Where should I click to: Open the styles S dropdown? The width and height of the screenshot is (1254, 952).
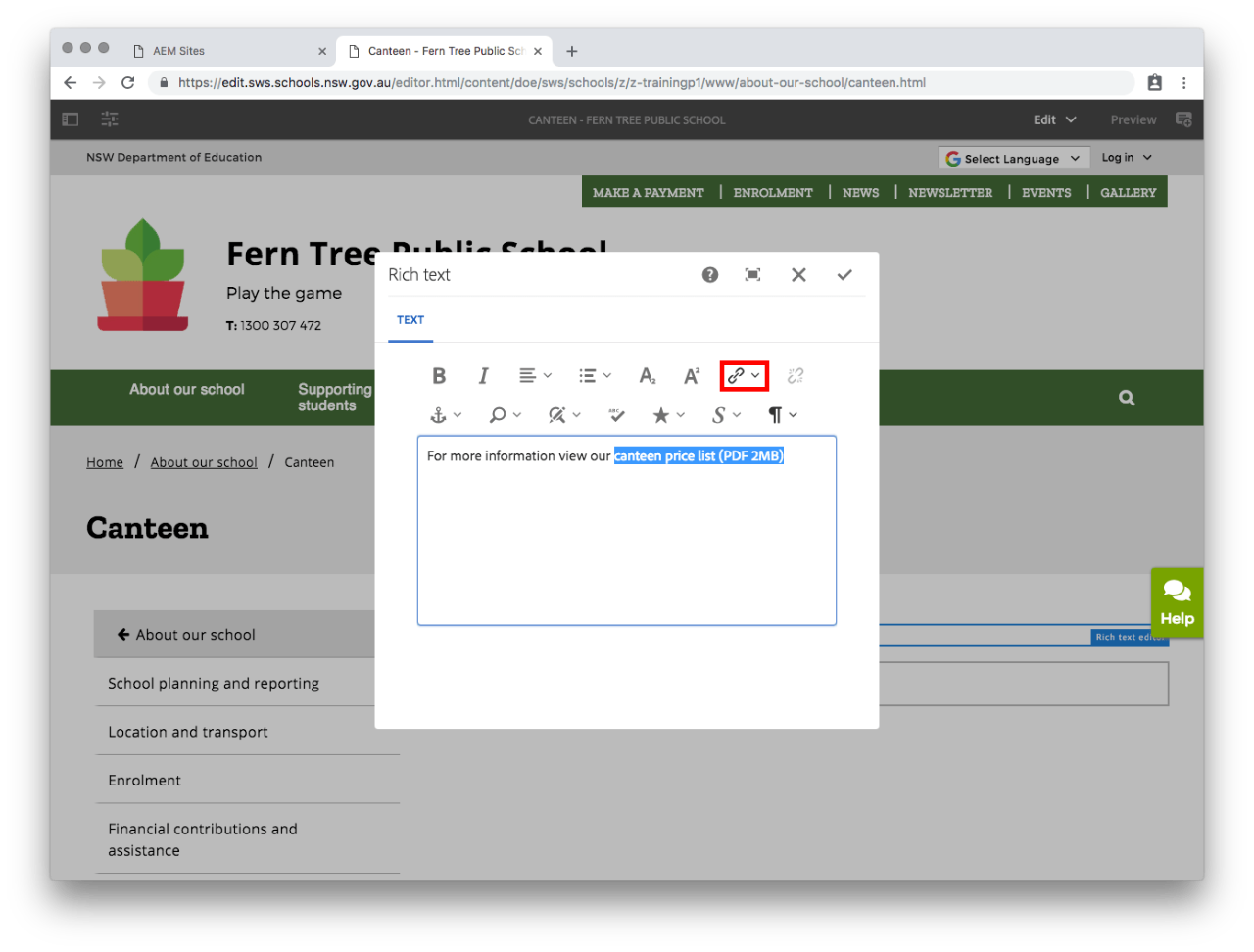pos(726,415)
